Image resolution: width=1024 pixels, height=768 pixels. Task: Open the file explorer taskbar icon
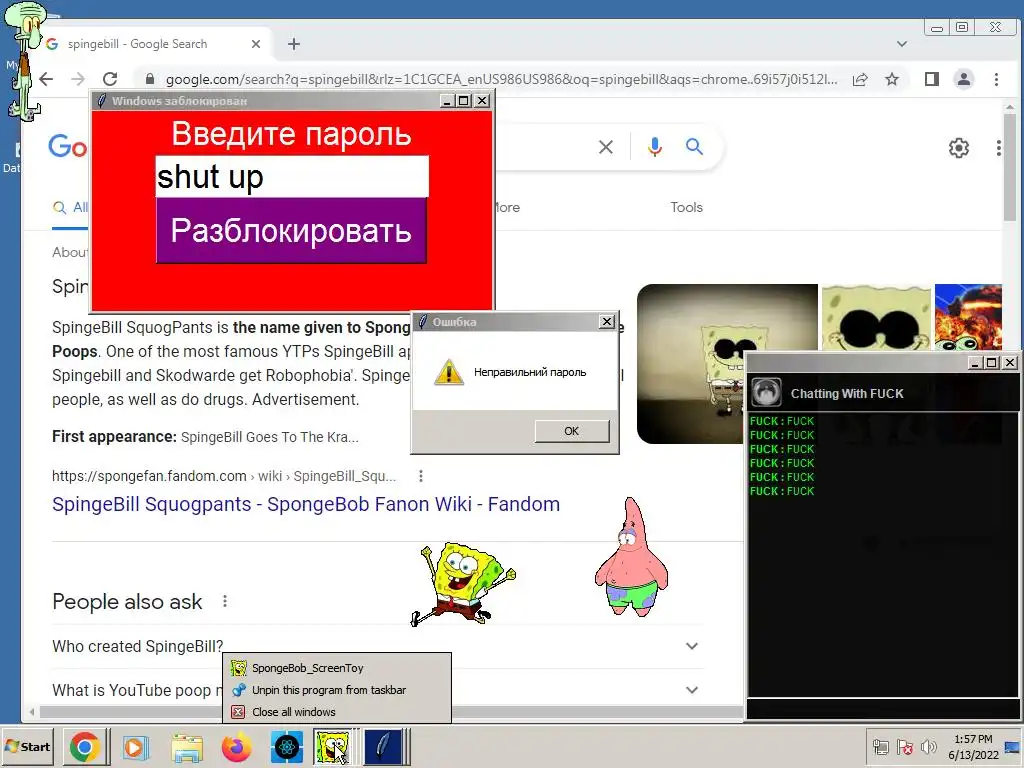tap(186, 746)
